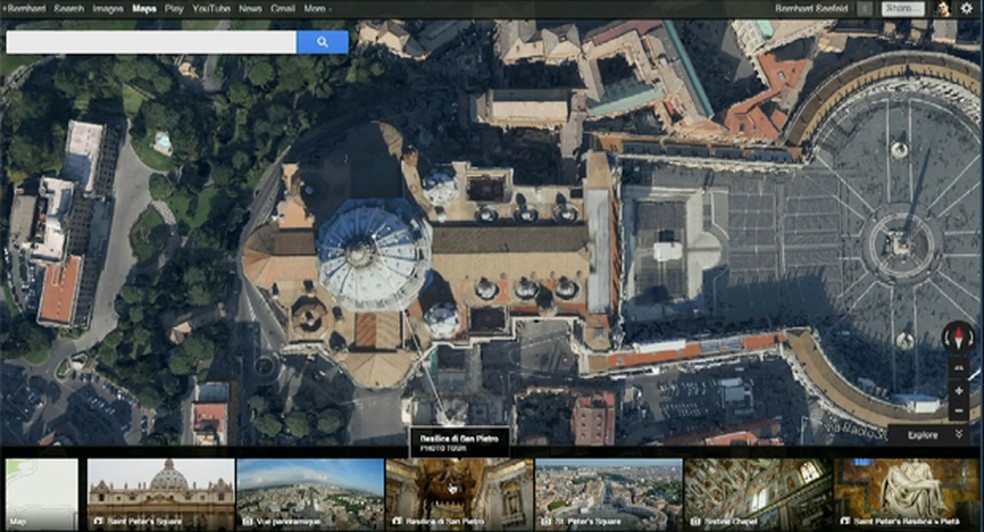Switch to Map view thumbnail

coord(42,494)
